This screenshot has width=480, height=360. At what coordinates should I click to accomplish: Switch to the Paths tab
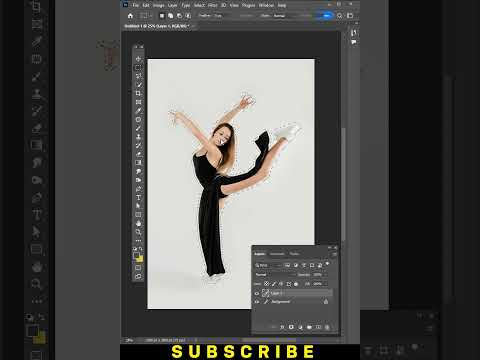(x=294, y=254)
